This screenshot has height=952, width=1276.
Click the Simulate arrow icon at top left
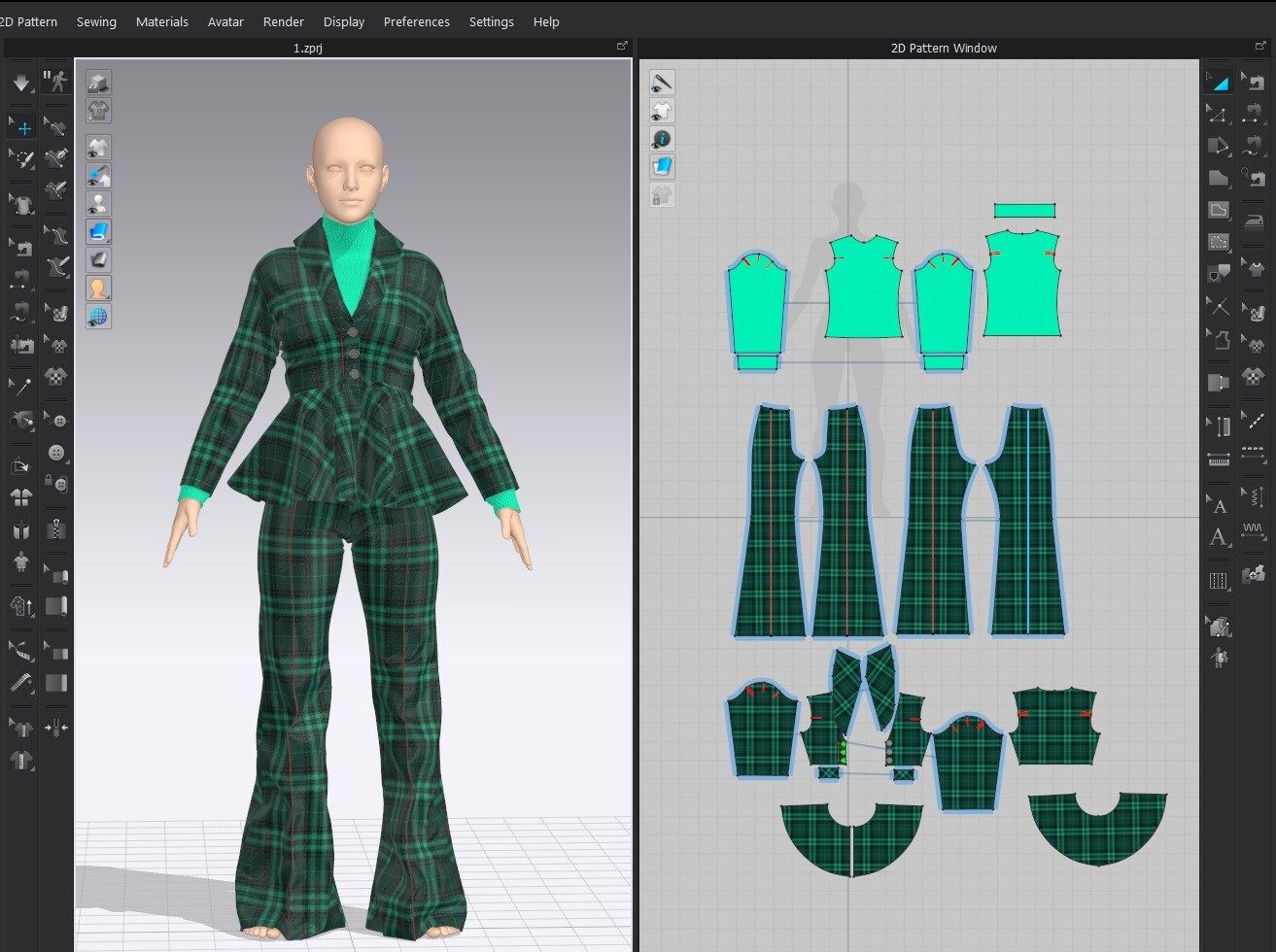pos(21,81)
